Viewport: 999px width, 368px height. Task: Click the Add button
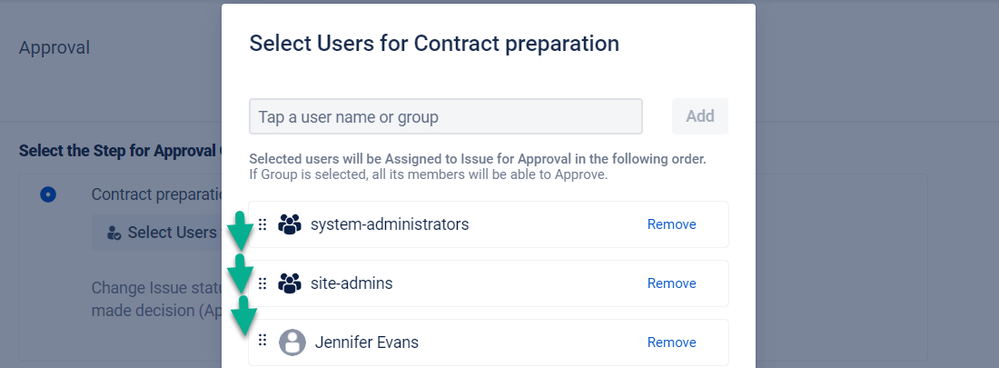[700, 117]
